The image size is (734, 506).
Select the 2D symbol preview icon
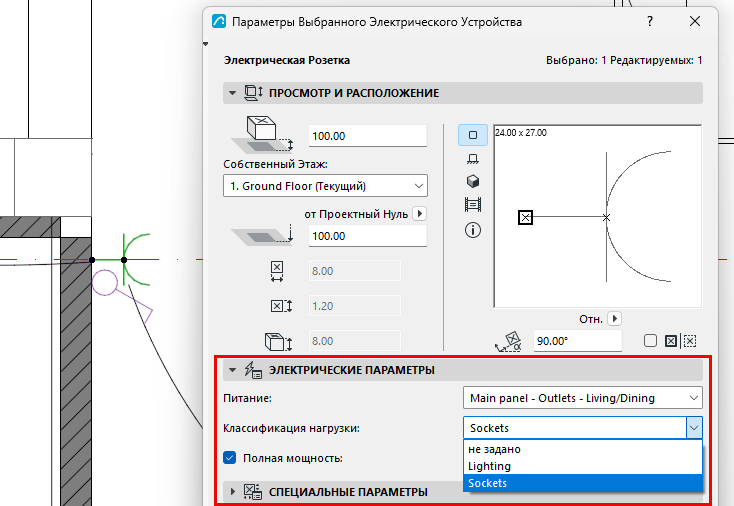click(473, 135)
